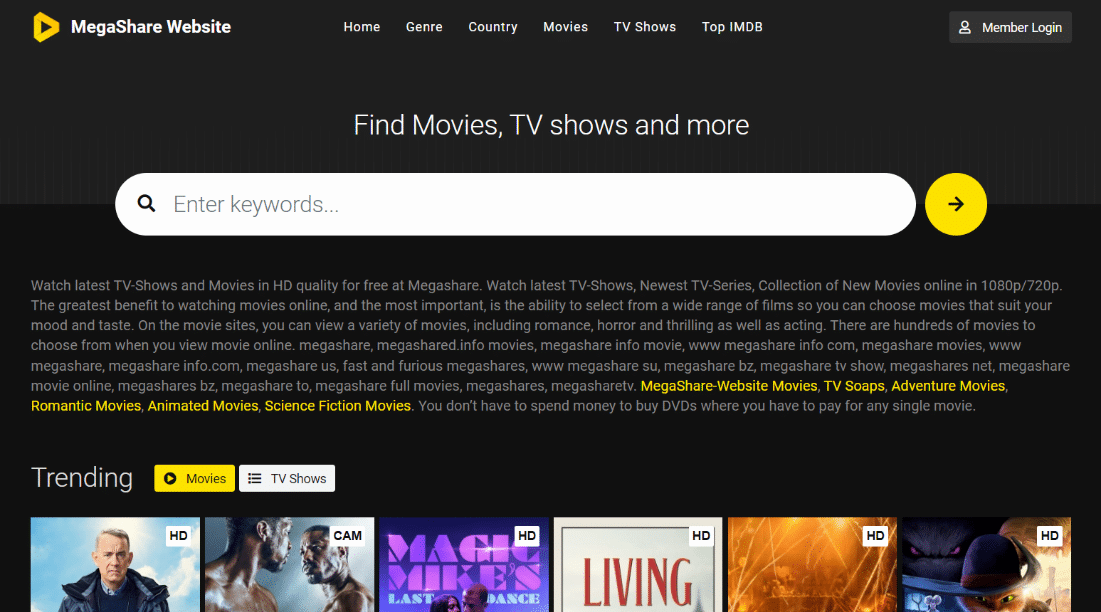Navigate to Top IMDB page
1101x612 pixels.
(732, 27)
